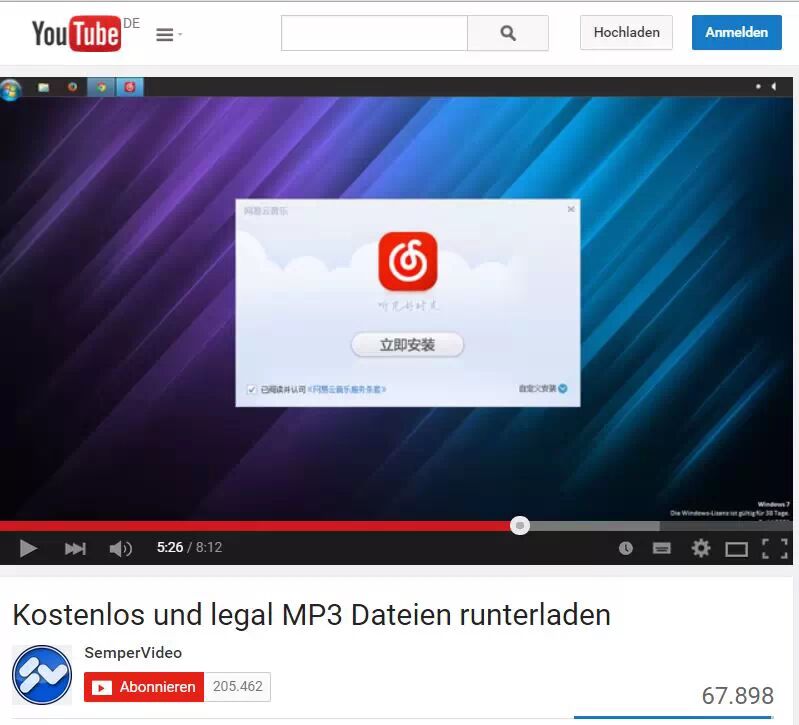Enter fullscreen mode

pyautogui.click(x=775, y=549)
